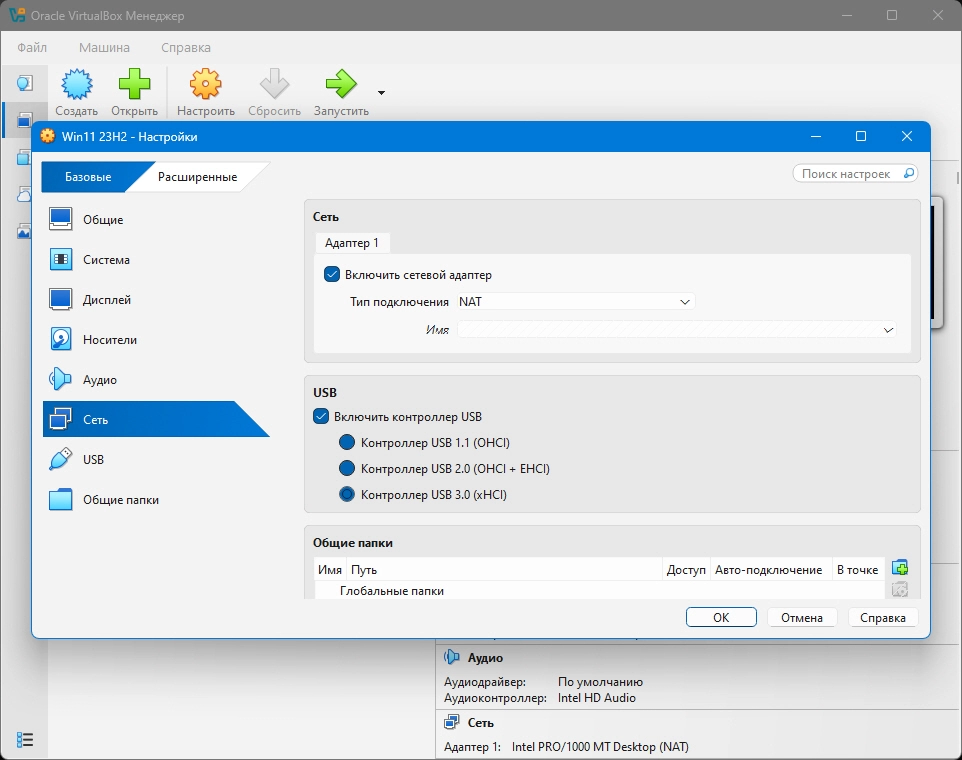Select Контроллер USB 1.1 (OHCI) radio button
962x760 pixels.
[347, 442]
